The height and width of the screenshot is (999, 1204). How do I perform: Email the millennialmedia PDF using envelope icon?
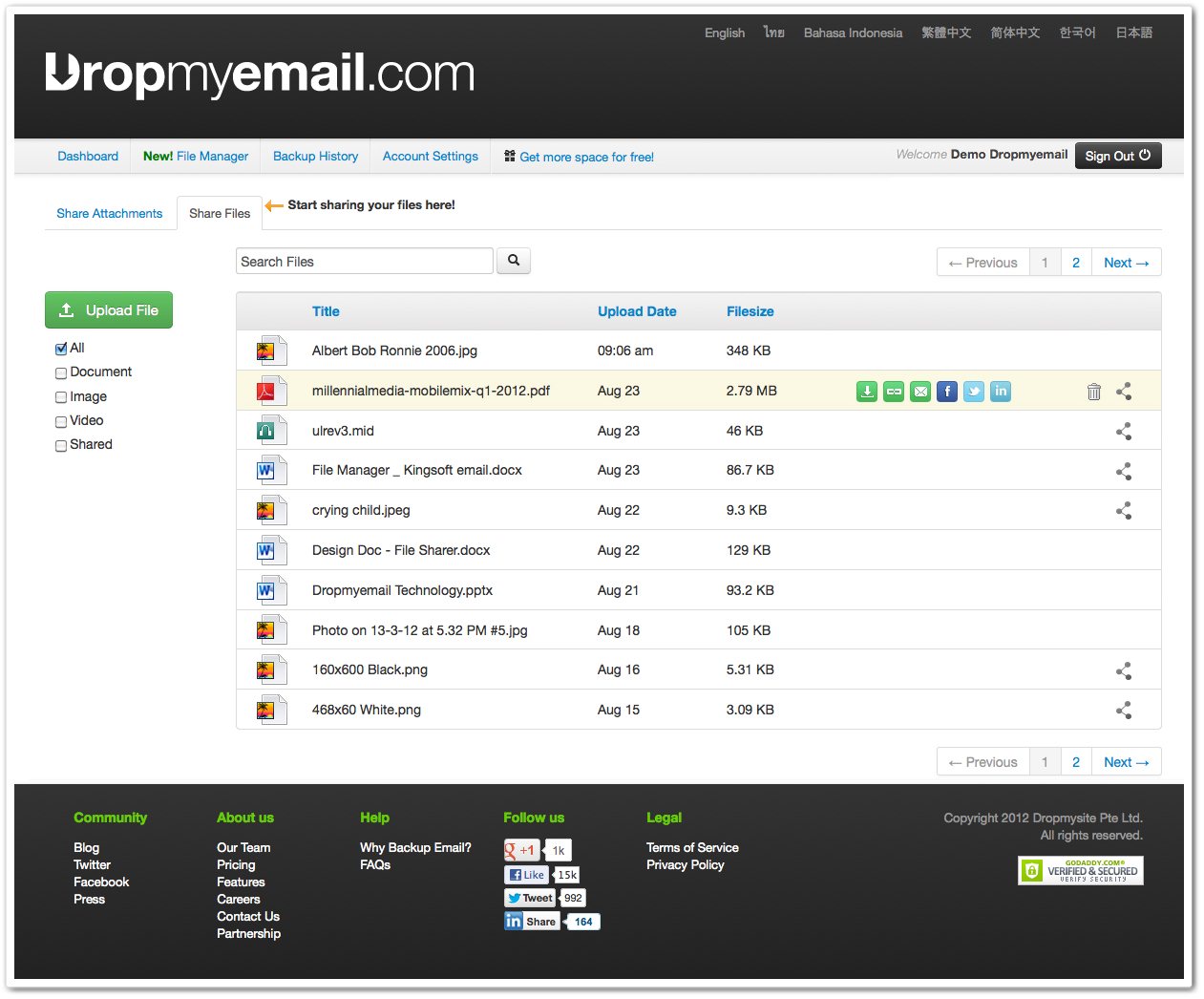coord(920,392)
